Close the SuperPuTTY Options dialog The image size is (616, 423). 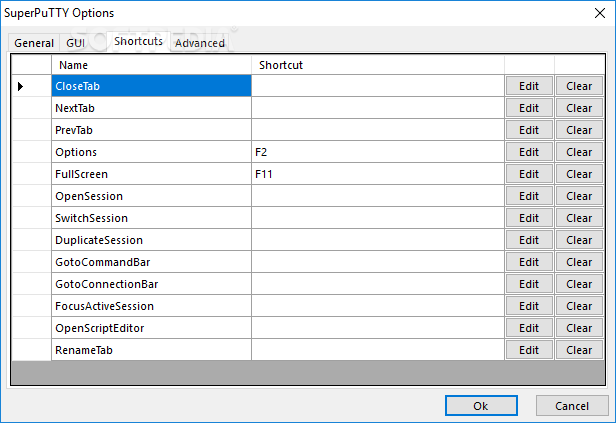tap(600, 13)
